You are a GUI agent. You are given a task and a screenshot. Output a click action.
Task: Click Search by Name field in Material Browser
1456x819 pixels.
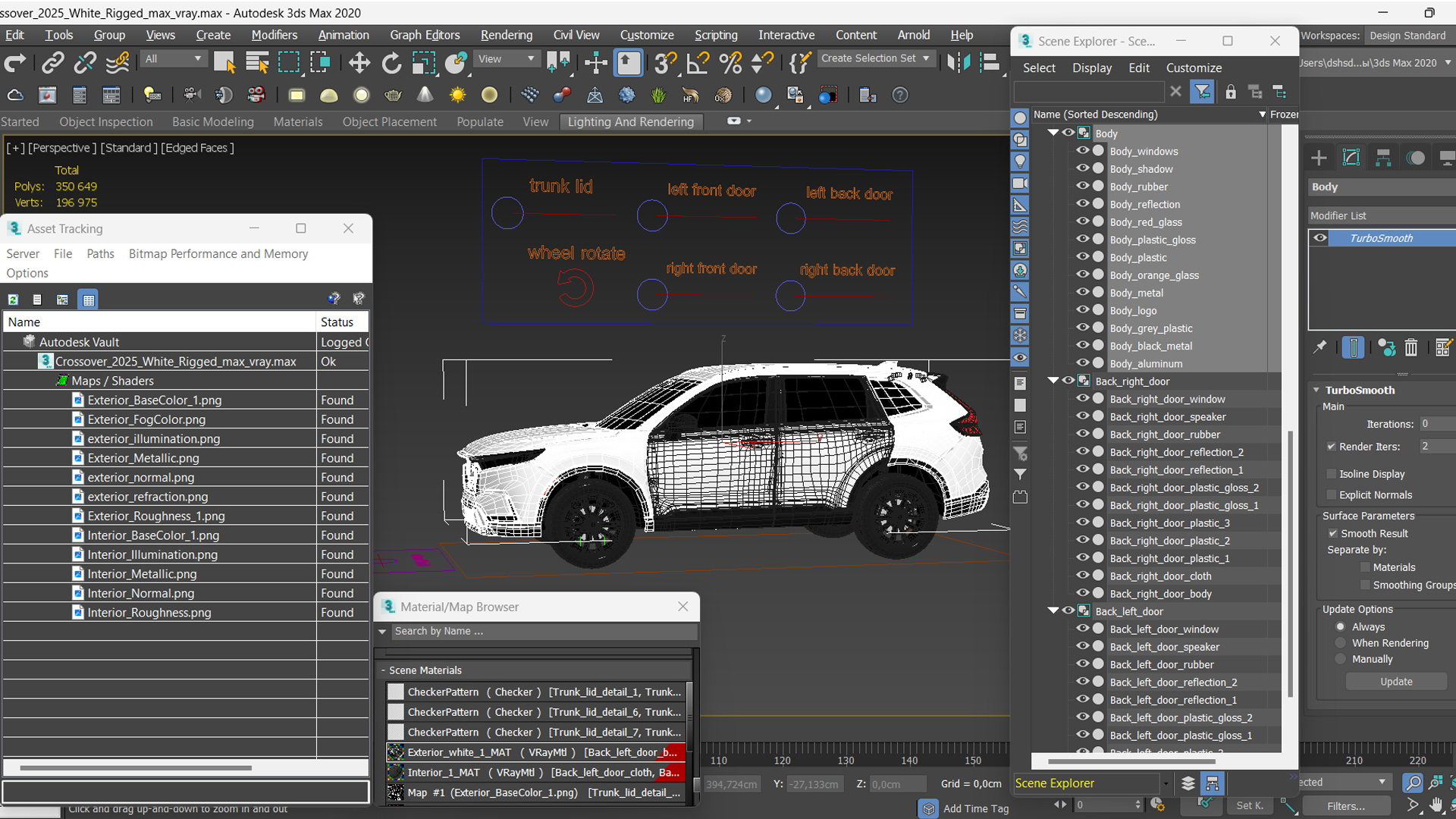point(543,631)
